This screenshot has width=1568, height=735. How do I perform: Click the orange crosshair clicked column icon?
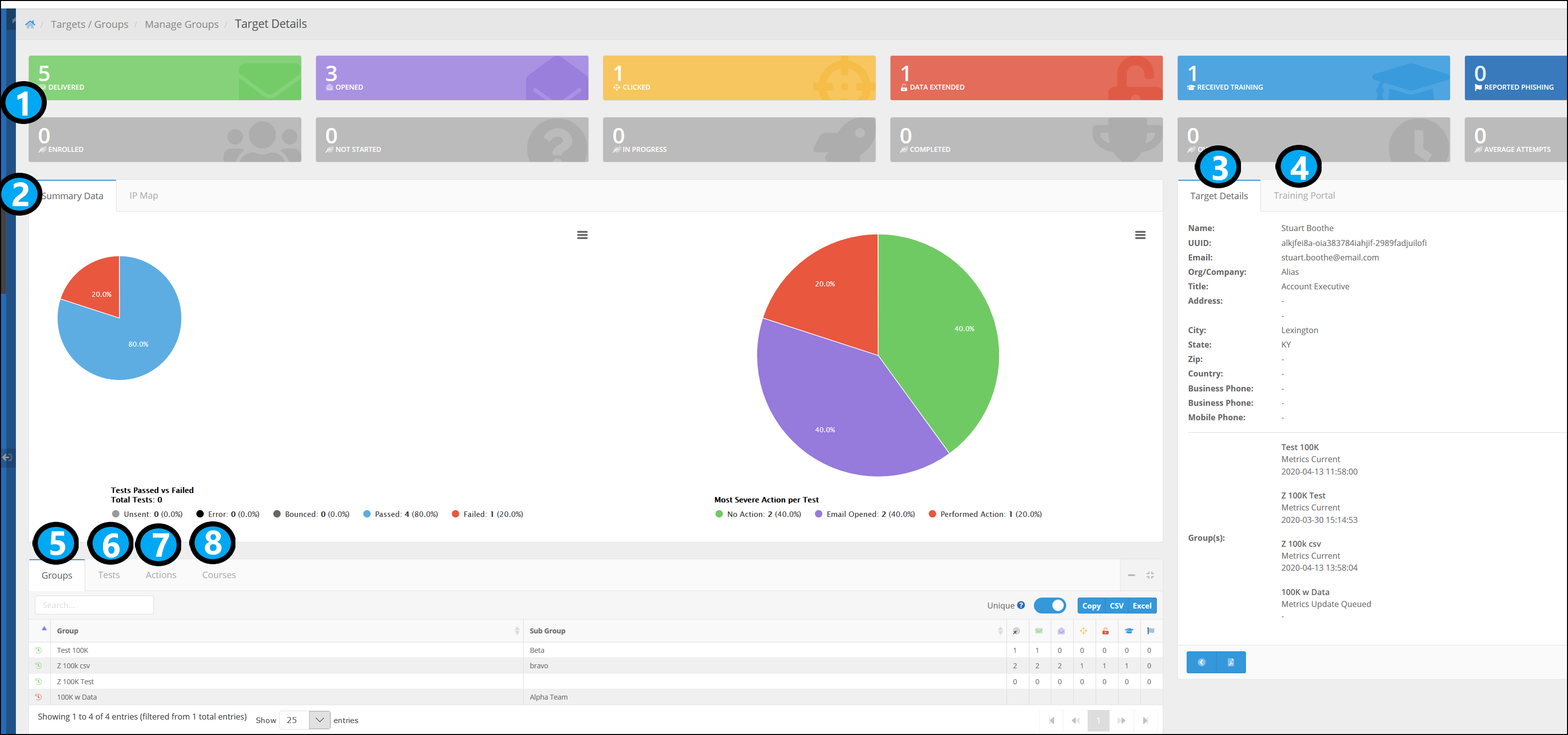click(x=1083, y=631)
